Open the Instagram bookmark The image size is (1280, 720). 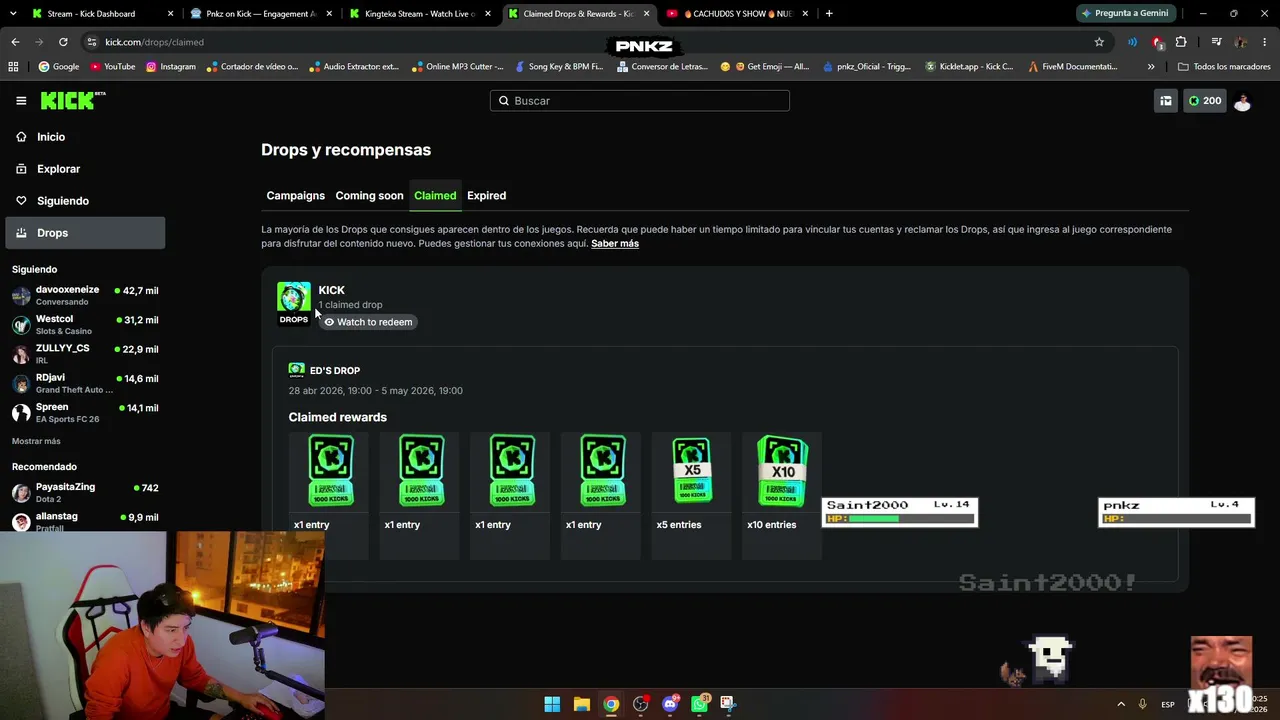(171, 67)
